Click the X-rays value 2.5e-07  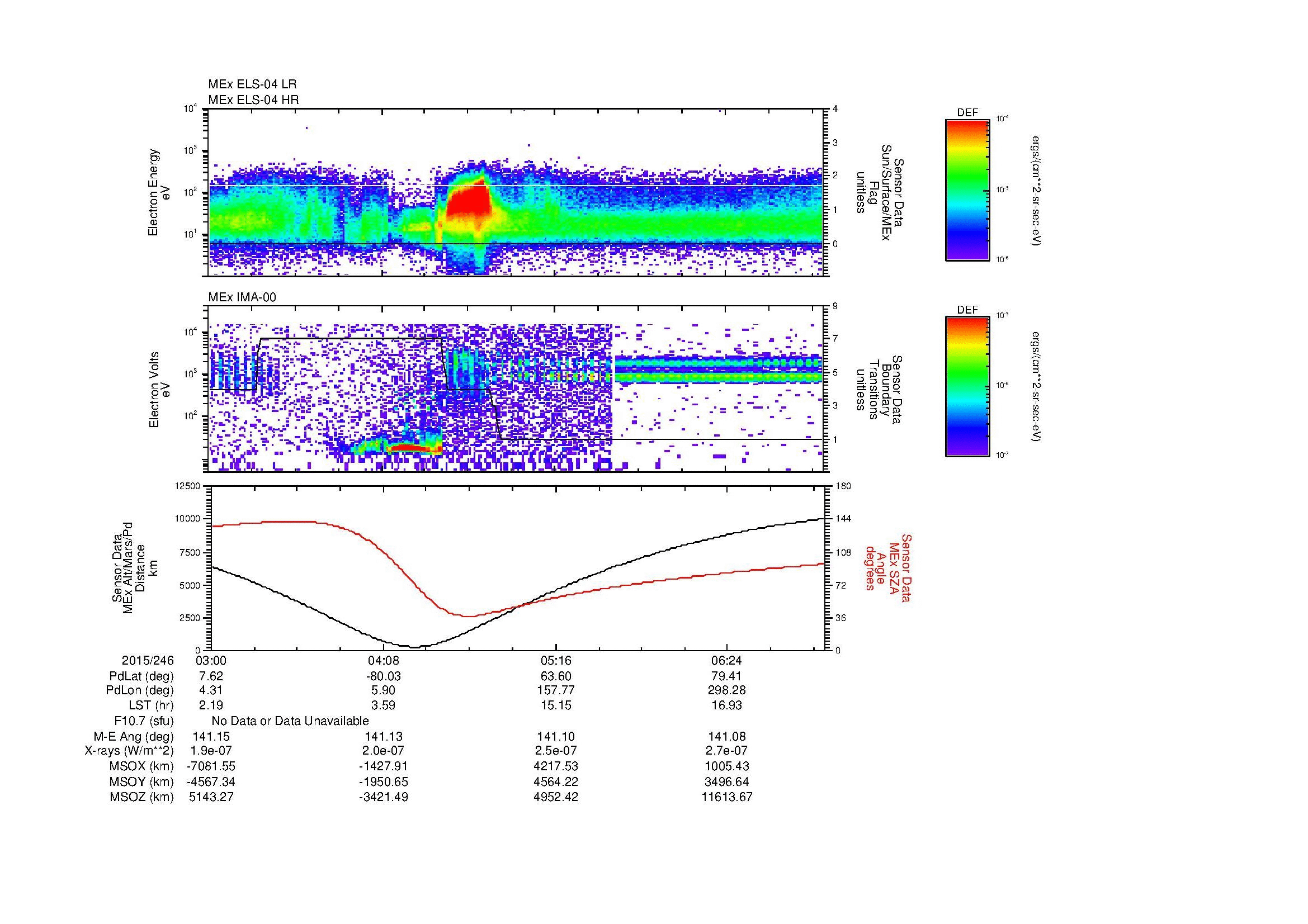point(555,751)
